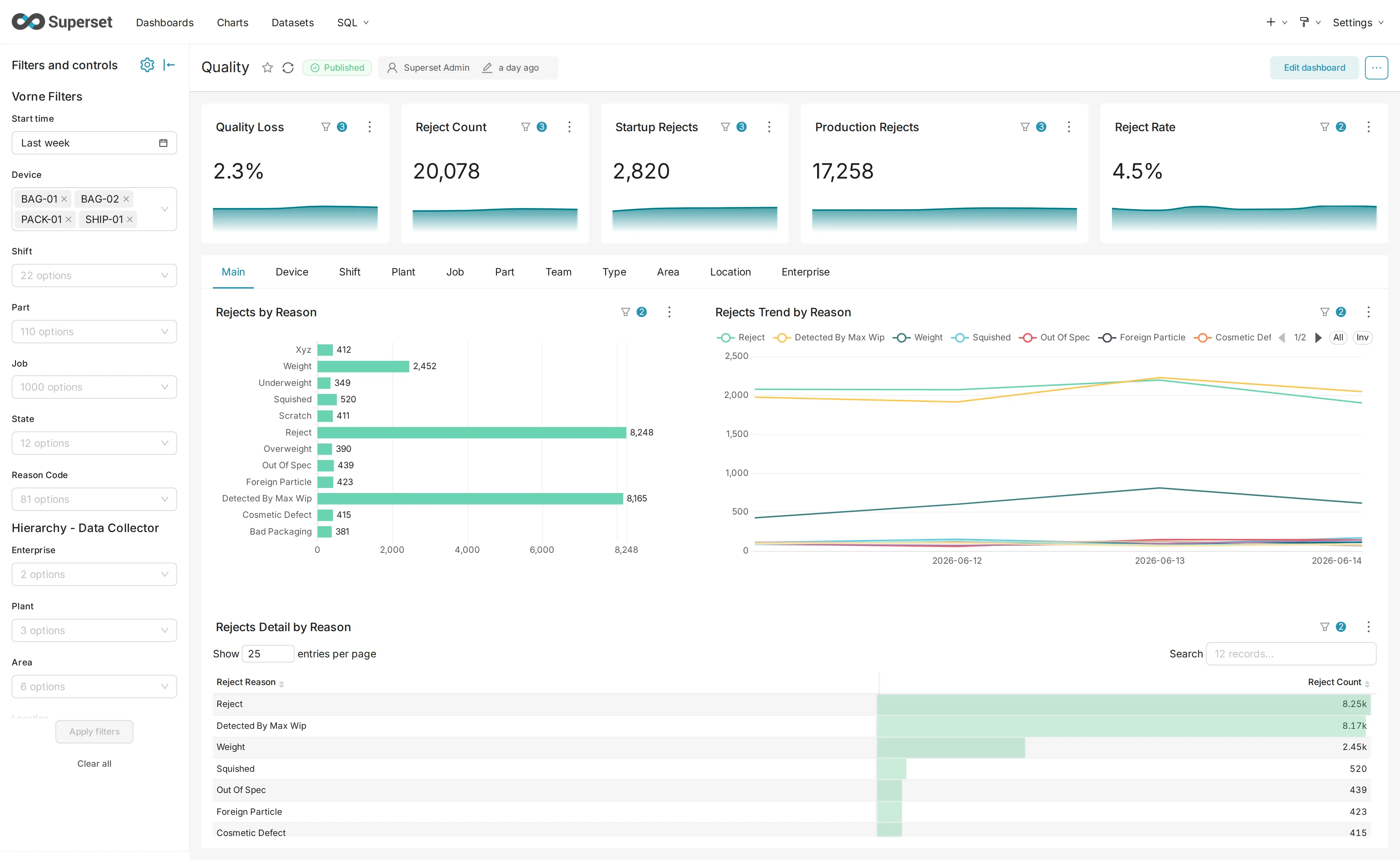This screenshot has width=1400, height=860.
Task: Show applied filters on Quality Loss
Action: pos(334,127)
